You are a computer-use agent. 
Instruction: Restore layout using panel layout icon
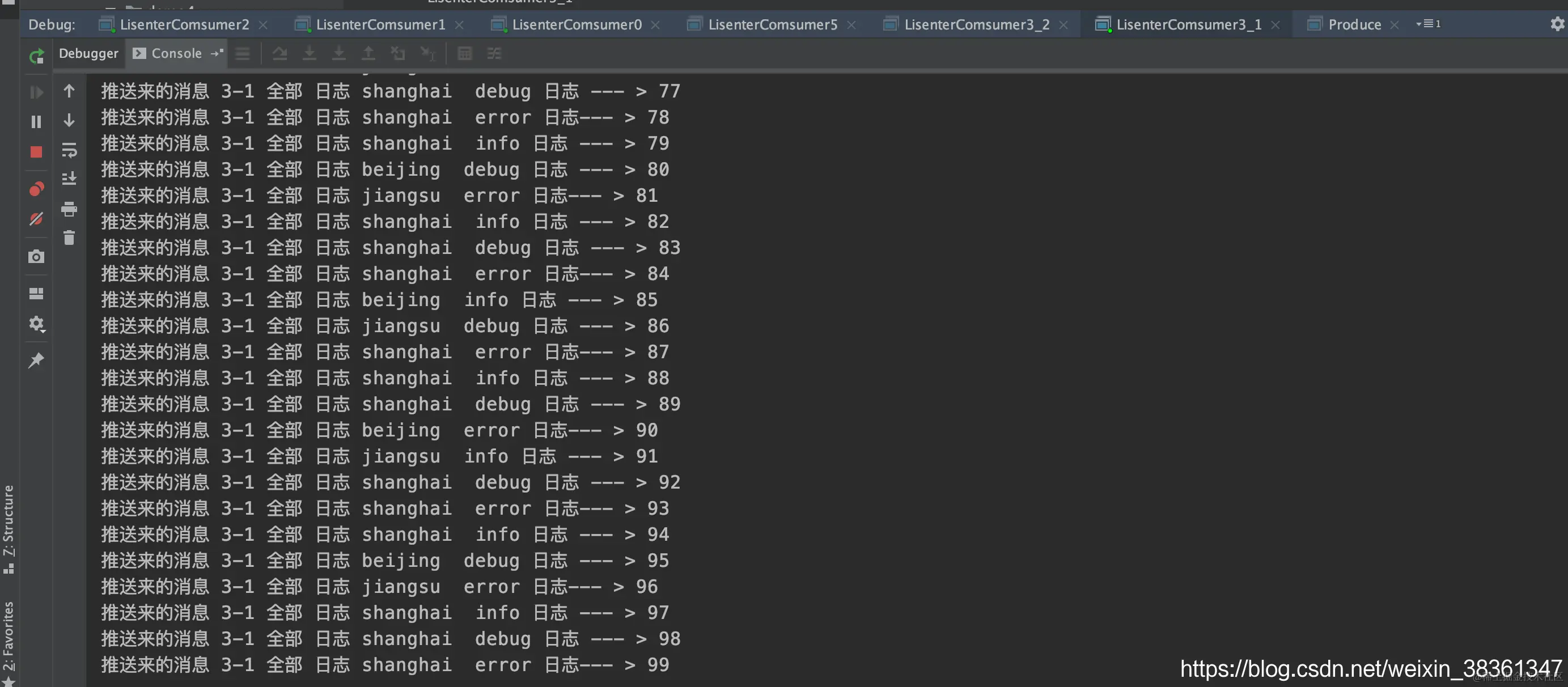click(x=36, y=294)
